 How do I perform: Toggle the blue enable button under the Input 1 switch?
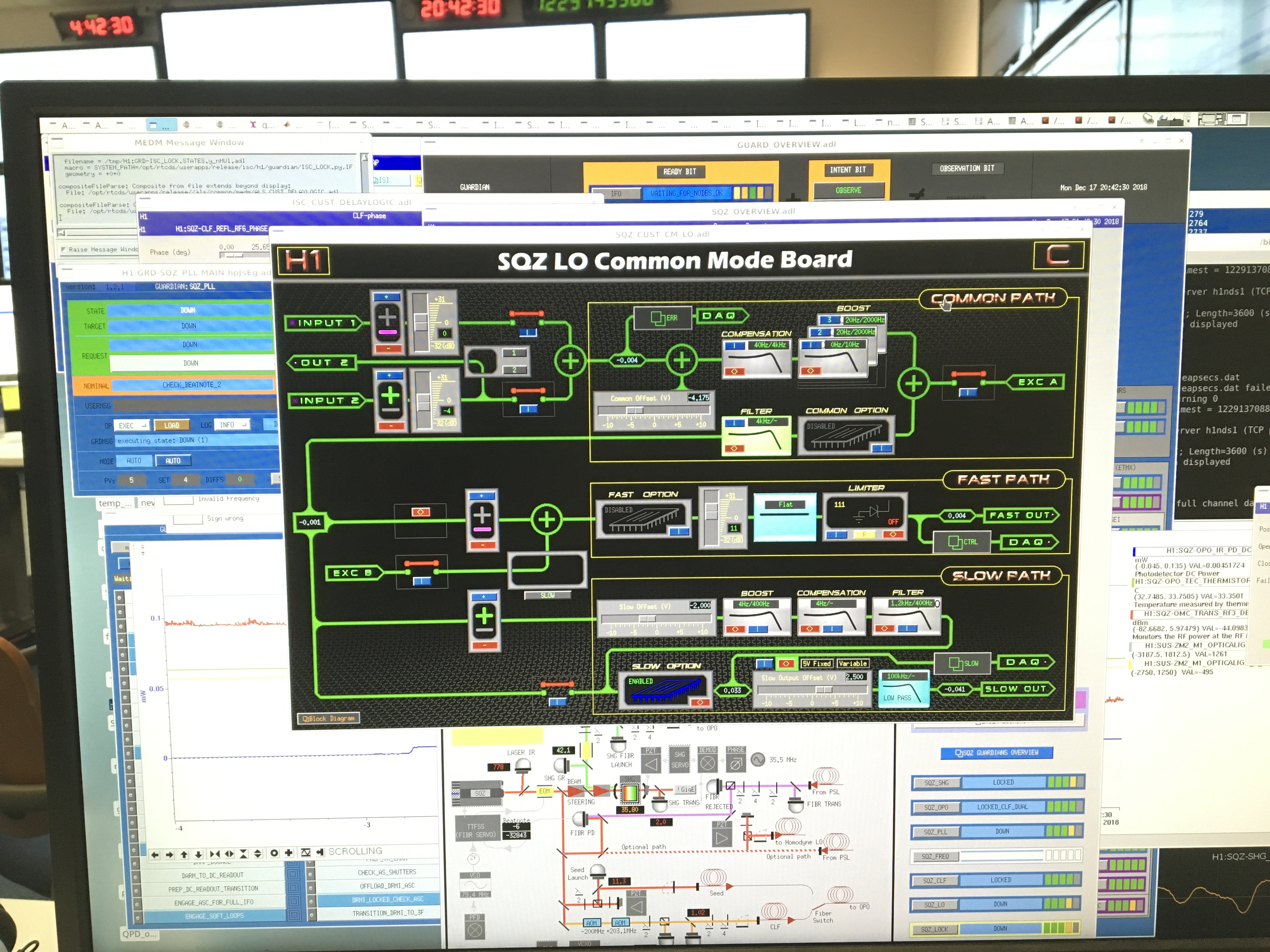click(x=528, y=333)
